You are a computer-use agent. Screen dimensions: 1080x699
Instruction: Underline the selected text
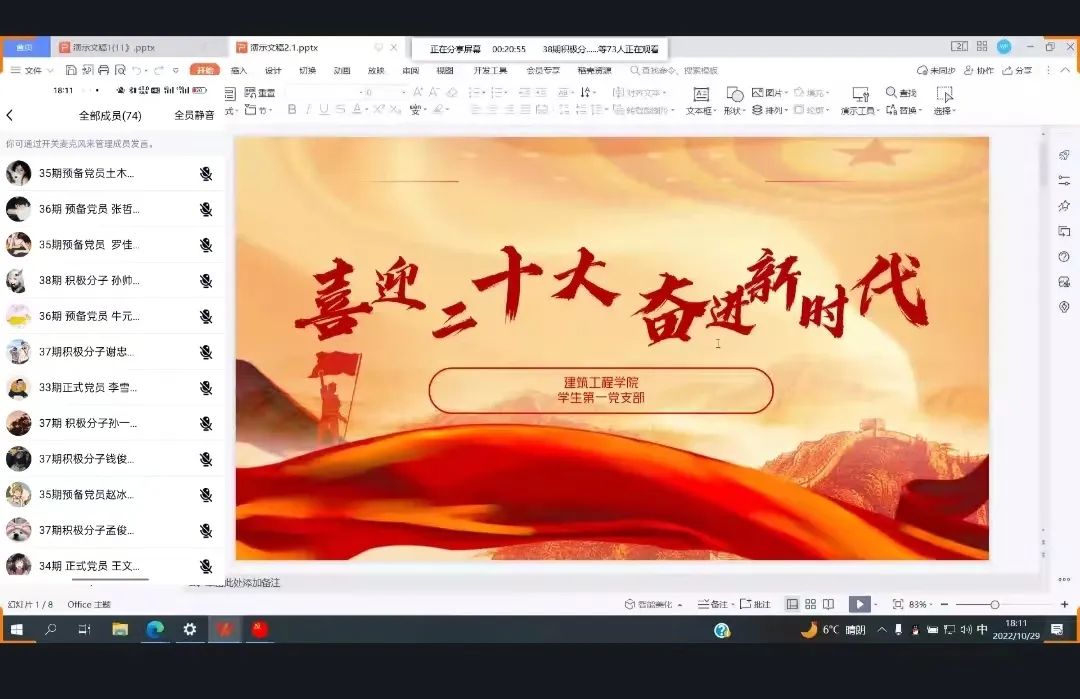(324, 109)
